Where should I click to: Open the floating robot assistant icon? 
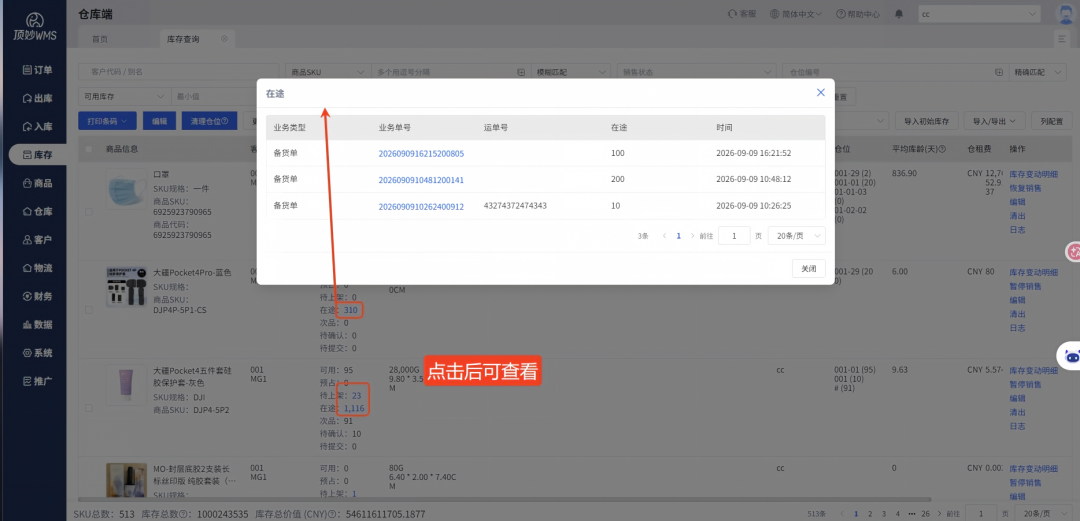(1072, 356)
